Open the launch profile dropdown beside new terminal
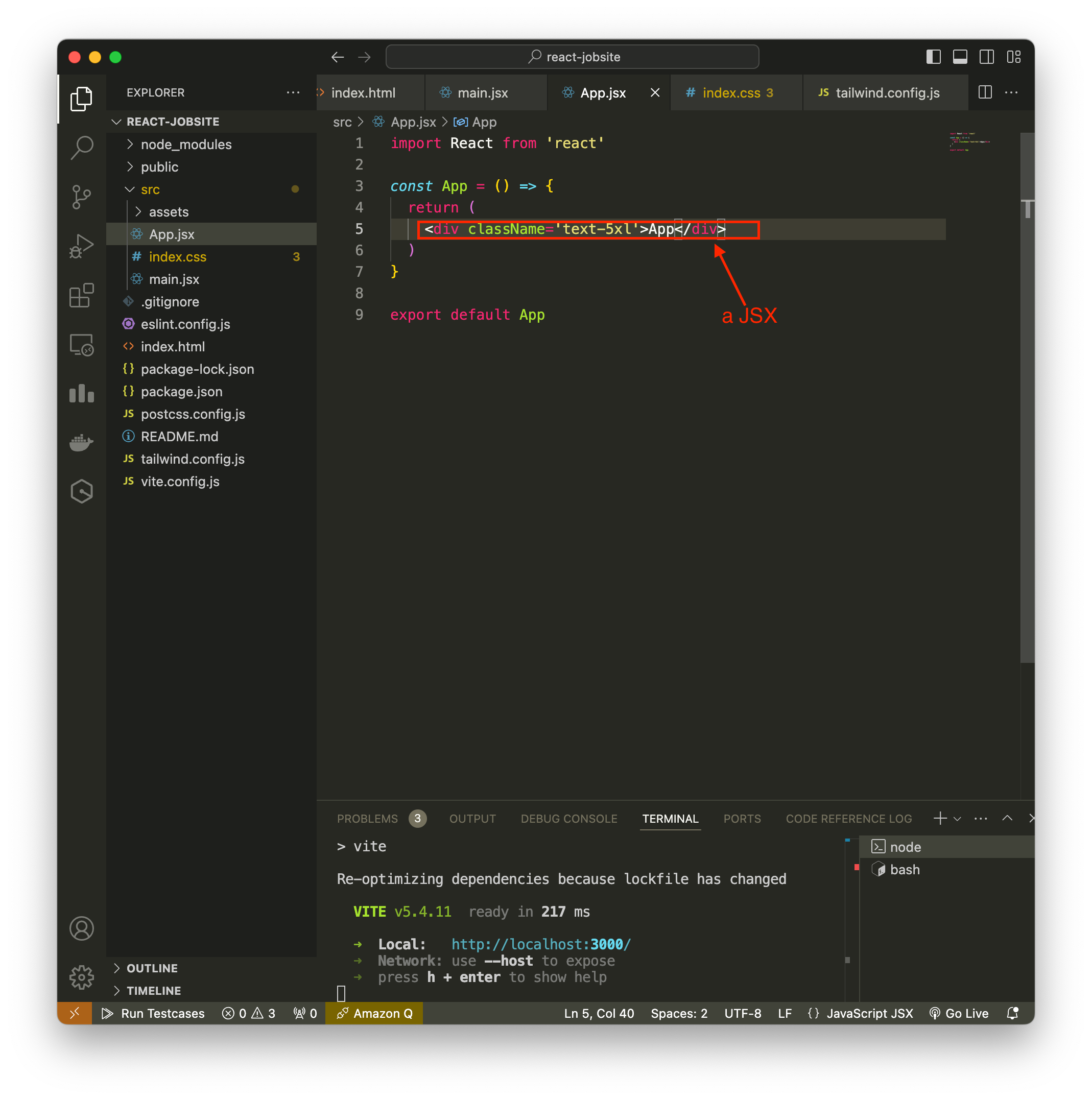1092x1100 pixels. click(958, 819)
